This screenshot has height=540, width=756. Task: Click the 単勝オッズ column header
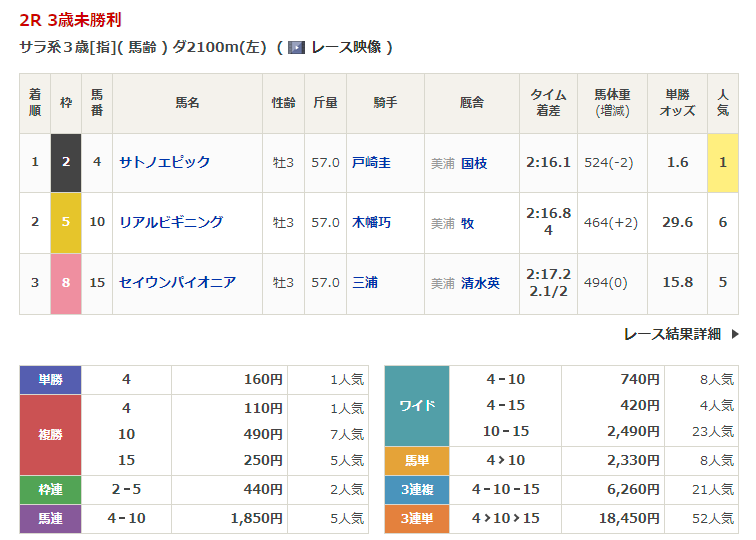point(677,103)
